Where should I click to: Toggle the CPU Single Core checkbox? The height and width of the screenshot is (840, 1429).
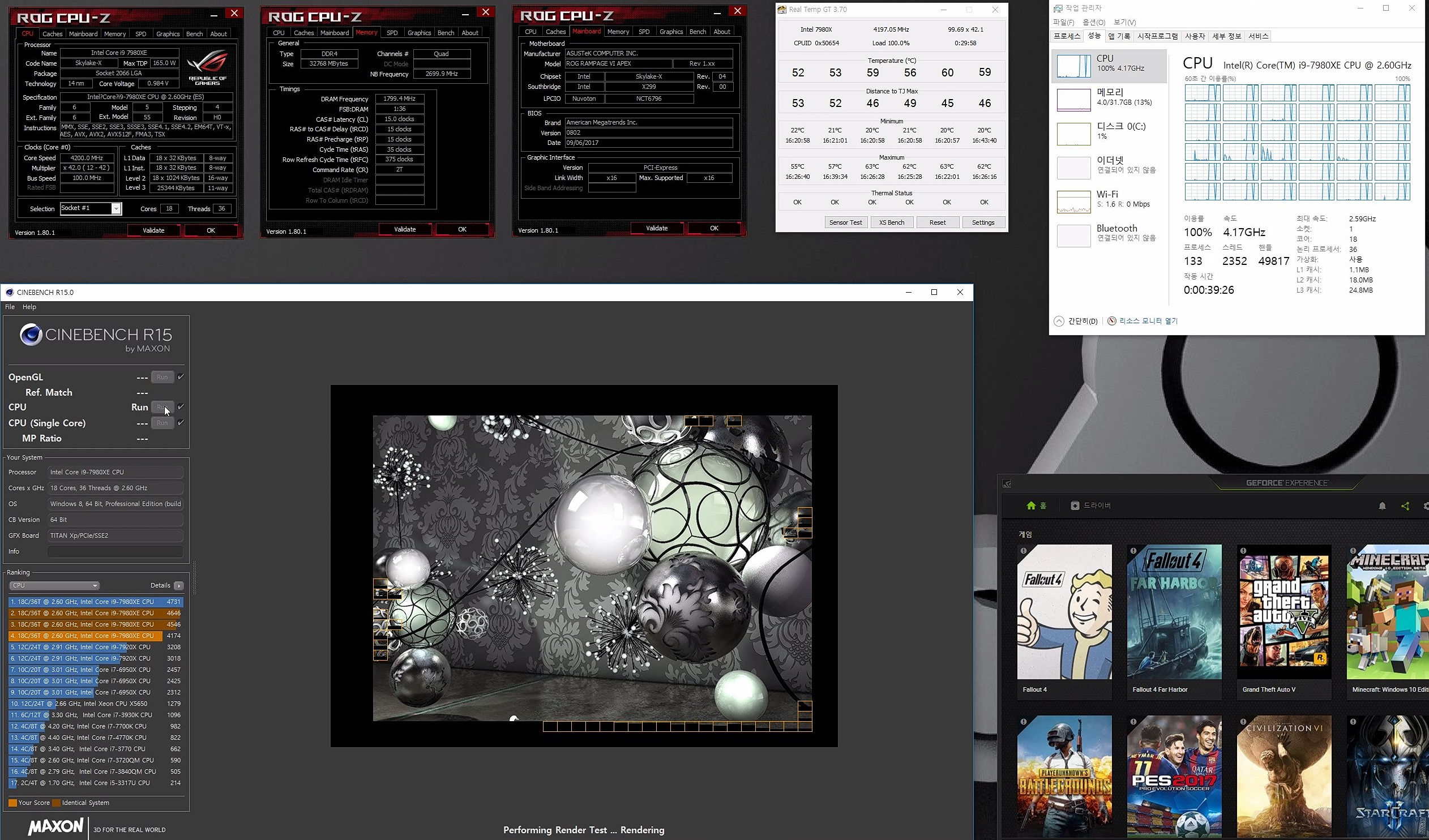pyautogui.click(x=181, y=423)
